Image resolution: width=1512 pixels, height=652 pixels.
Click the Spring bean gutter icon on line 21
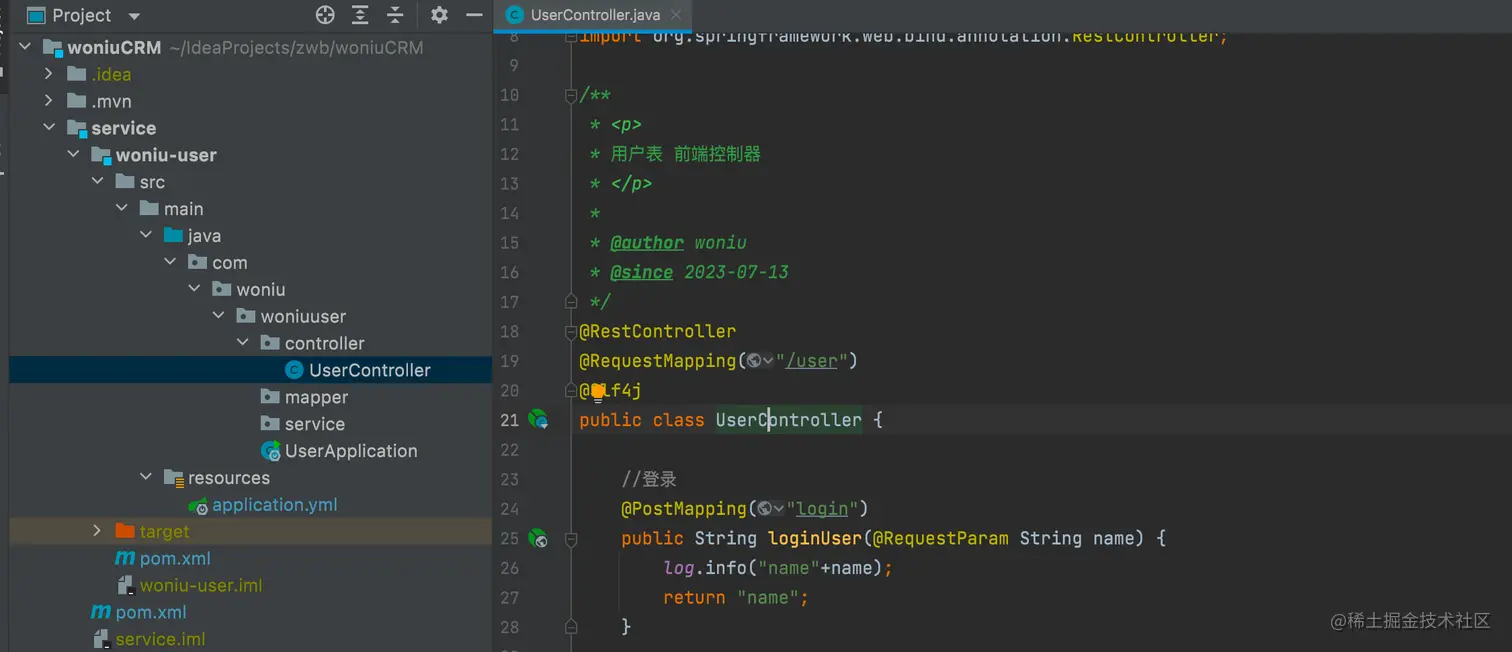pos(539,420)
